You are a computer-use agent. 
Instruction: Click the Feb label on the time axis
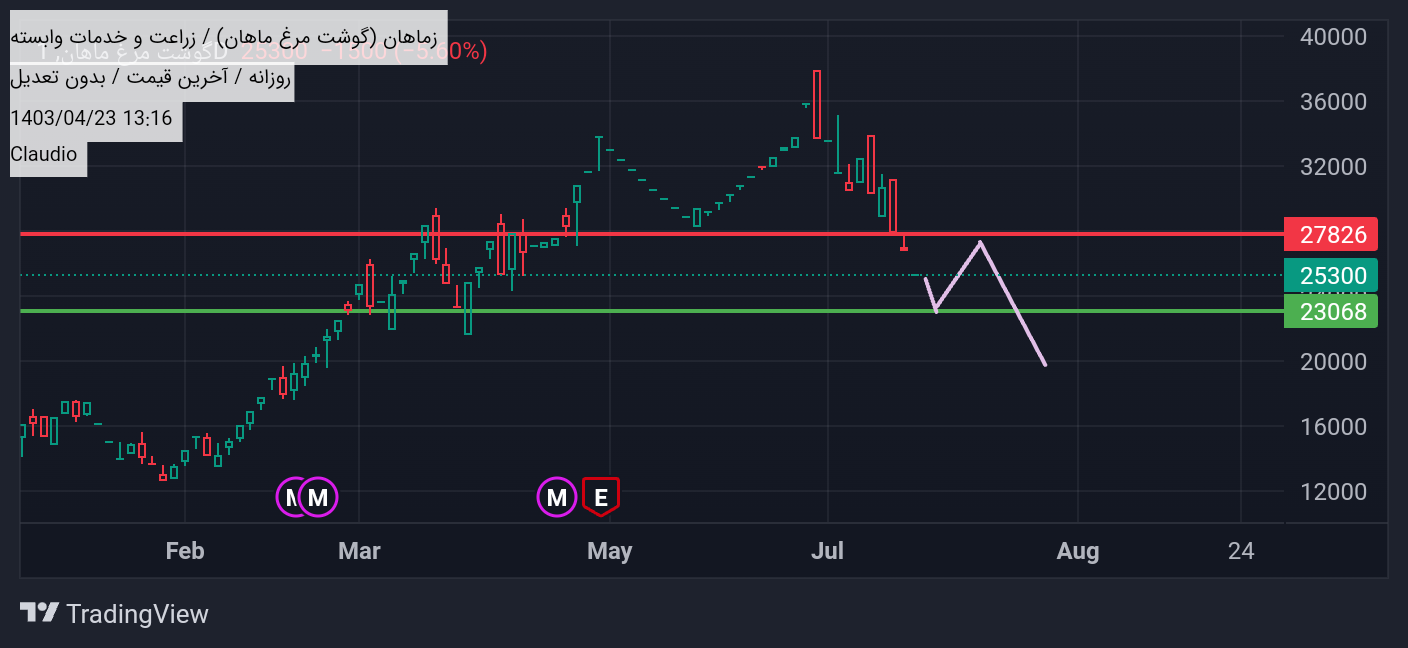[185, 551]
